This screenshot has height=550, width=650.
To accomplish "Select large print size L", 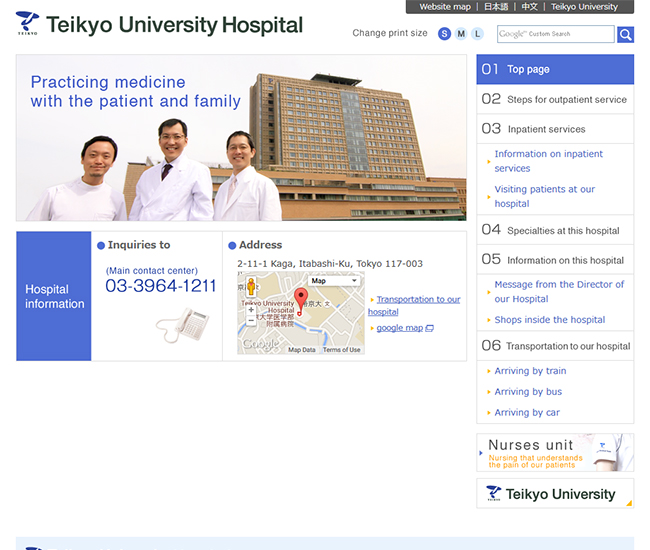I will [x=478, y=34].
